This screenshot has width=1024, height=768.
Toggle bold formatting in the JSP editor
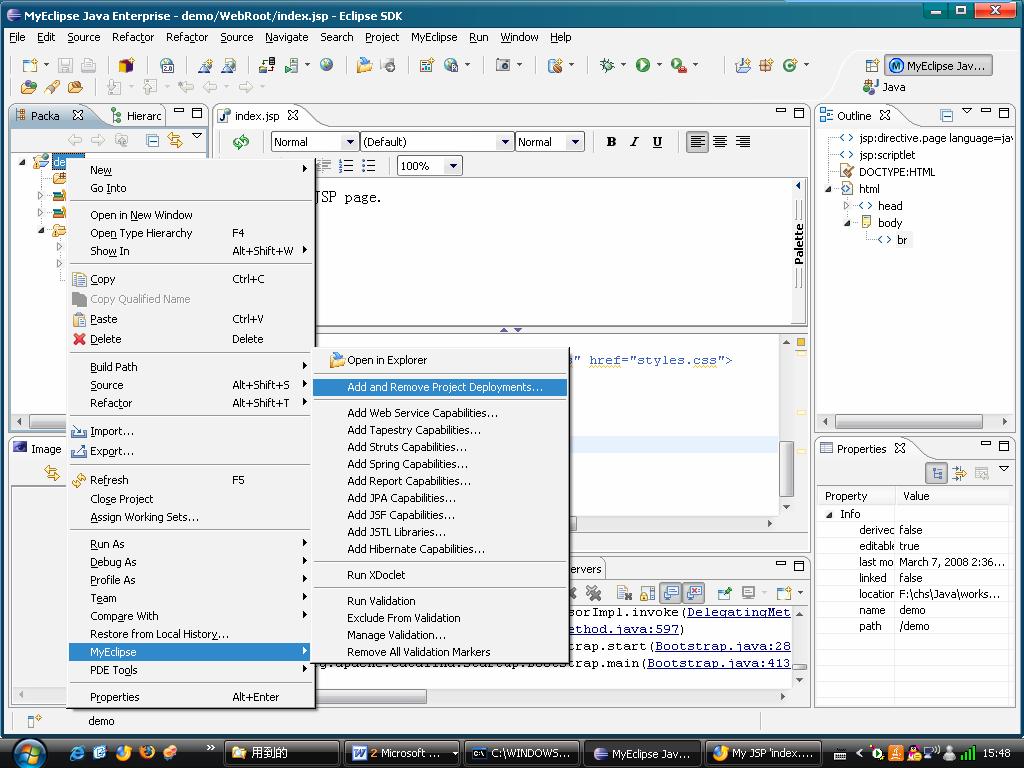click(611, 142)
